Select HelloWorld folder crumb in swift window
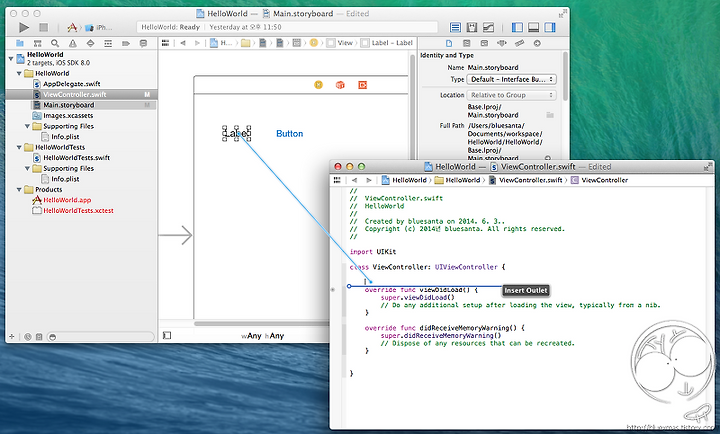720x434 pixels. pos(457,180)
